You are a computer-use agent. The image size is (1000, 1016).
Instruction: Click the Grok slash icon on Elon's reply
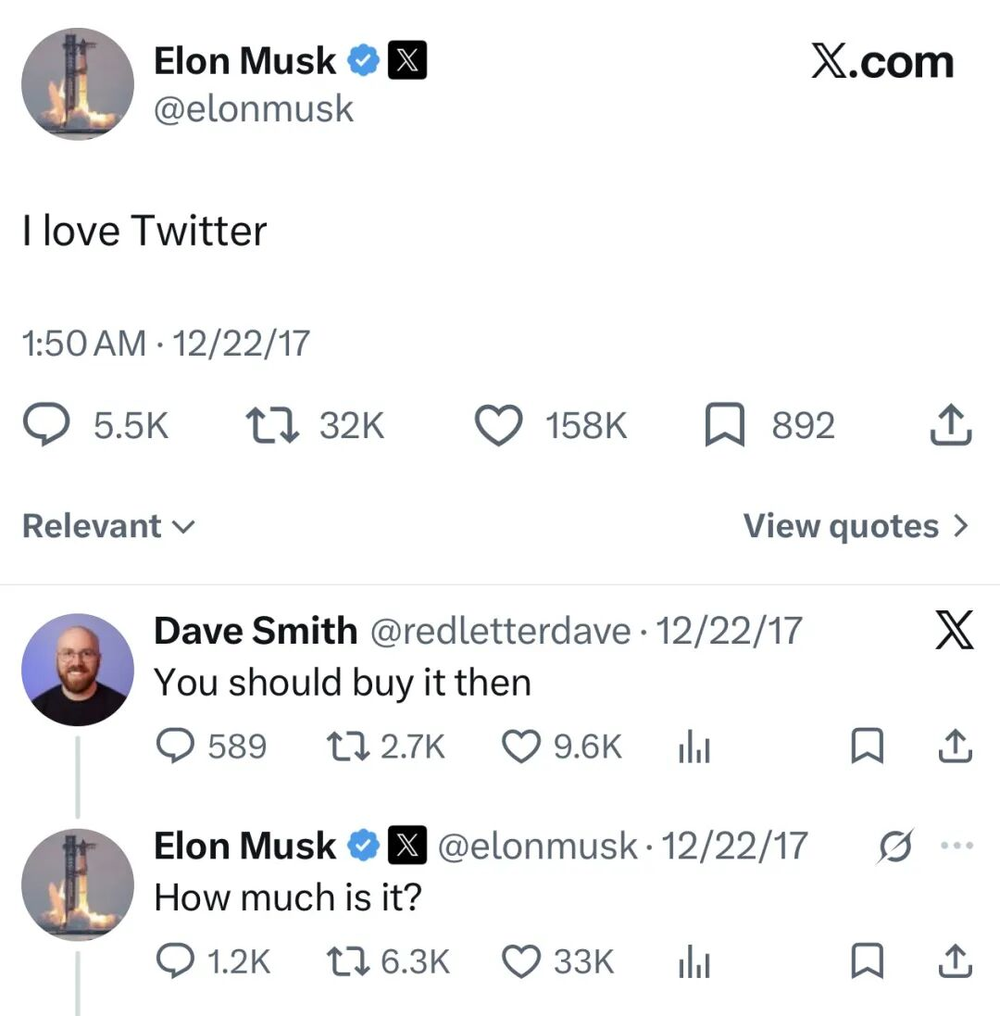pos(896,846)
